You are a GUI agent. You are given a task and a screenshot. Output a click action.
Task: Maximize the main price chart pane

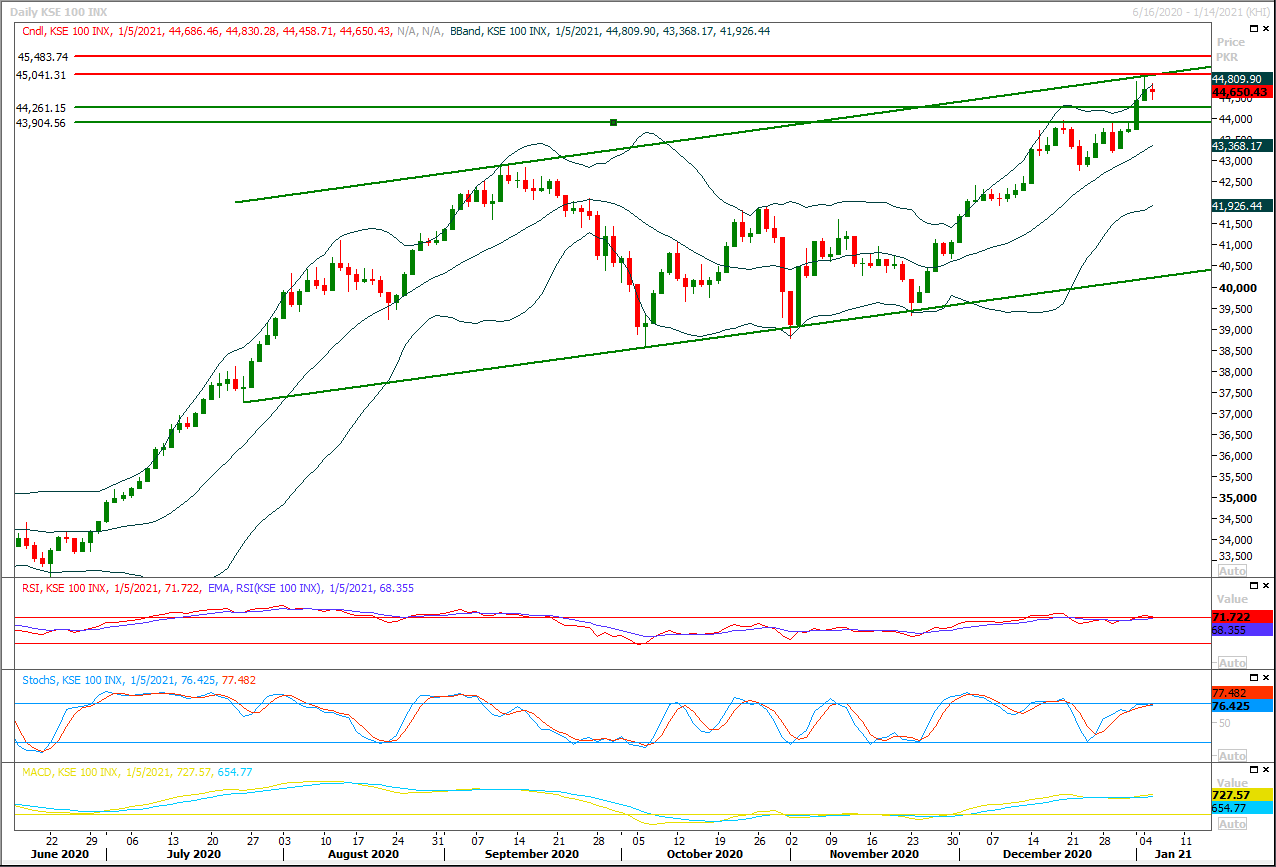[x=1254, y=30]
